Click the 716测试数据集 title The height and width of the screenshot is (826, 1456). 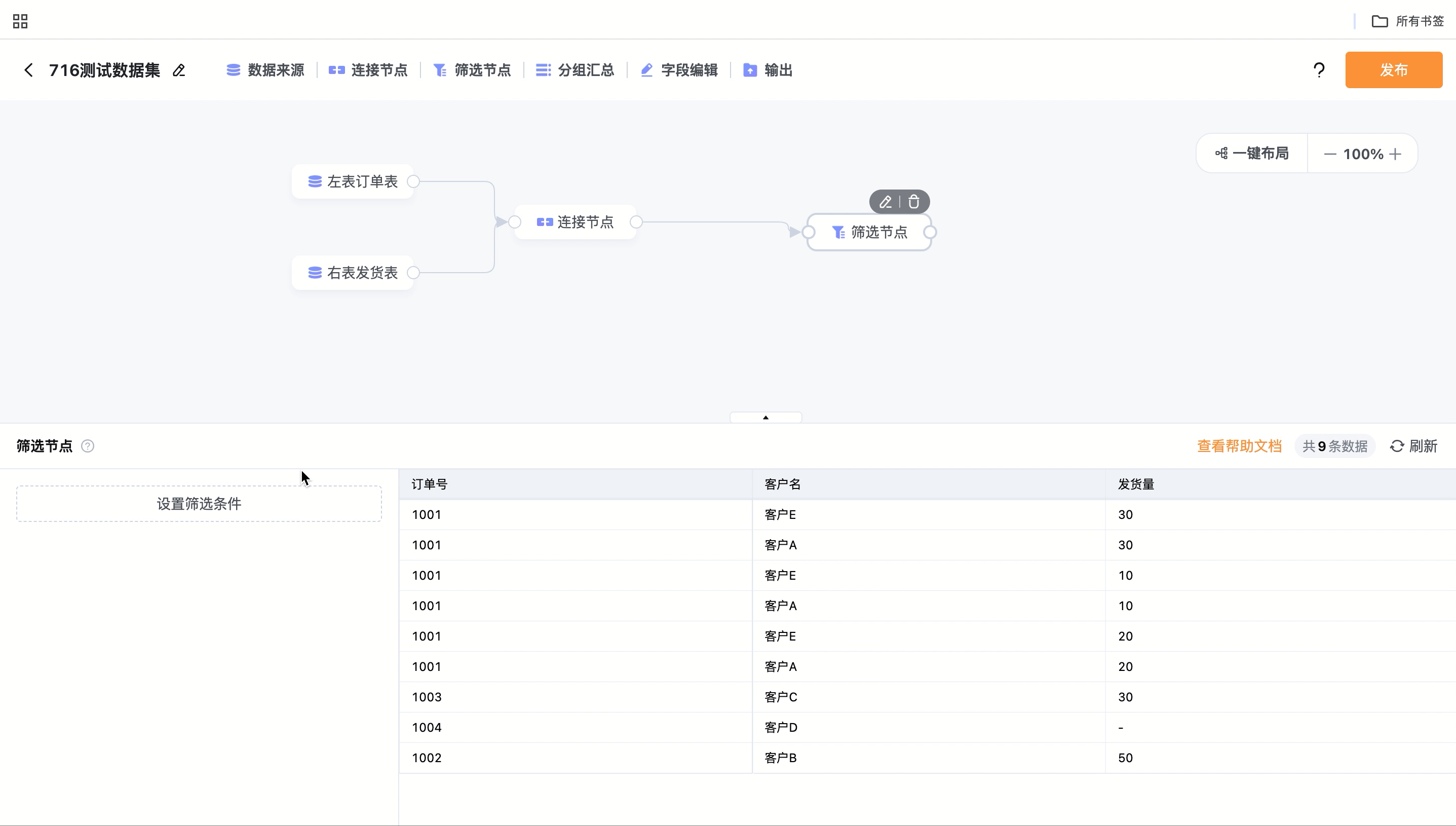coord(104,70)
